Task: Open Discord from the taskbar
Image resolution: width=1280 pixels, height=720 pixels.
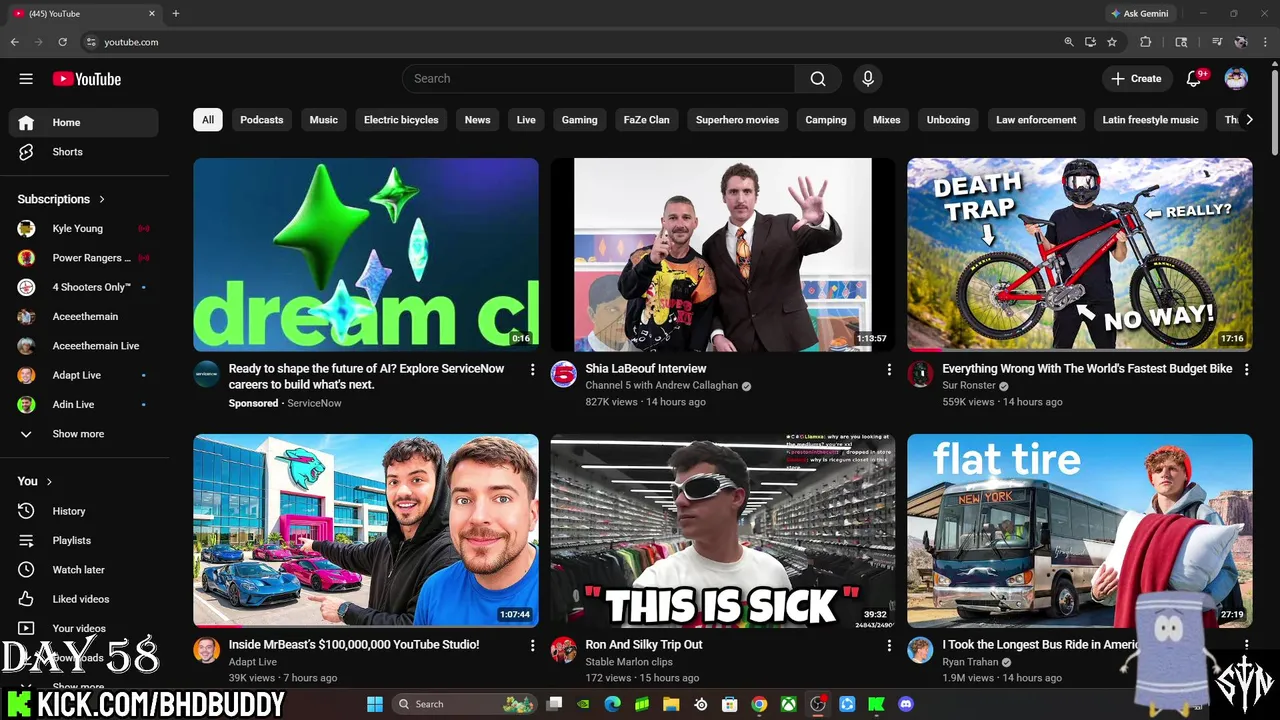Action: click(906, 704)
